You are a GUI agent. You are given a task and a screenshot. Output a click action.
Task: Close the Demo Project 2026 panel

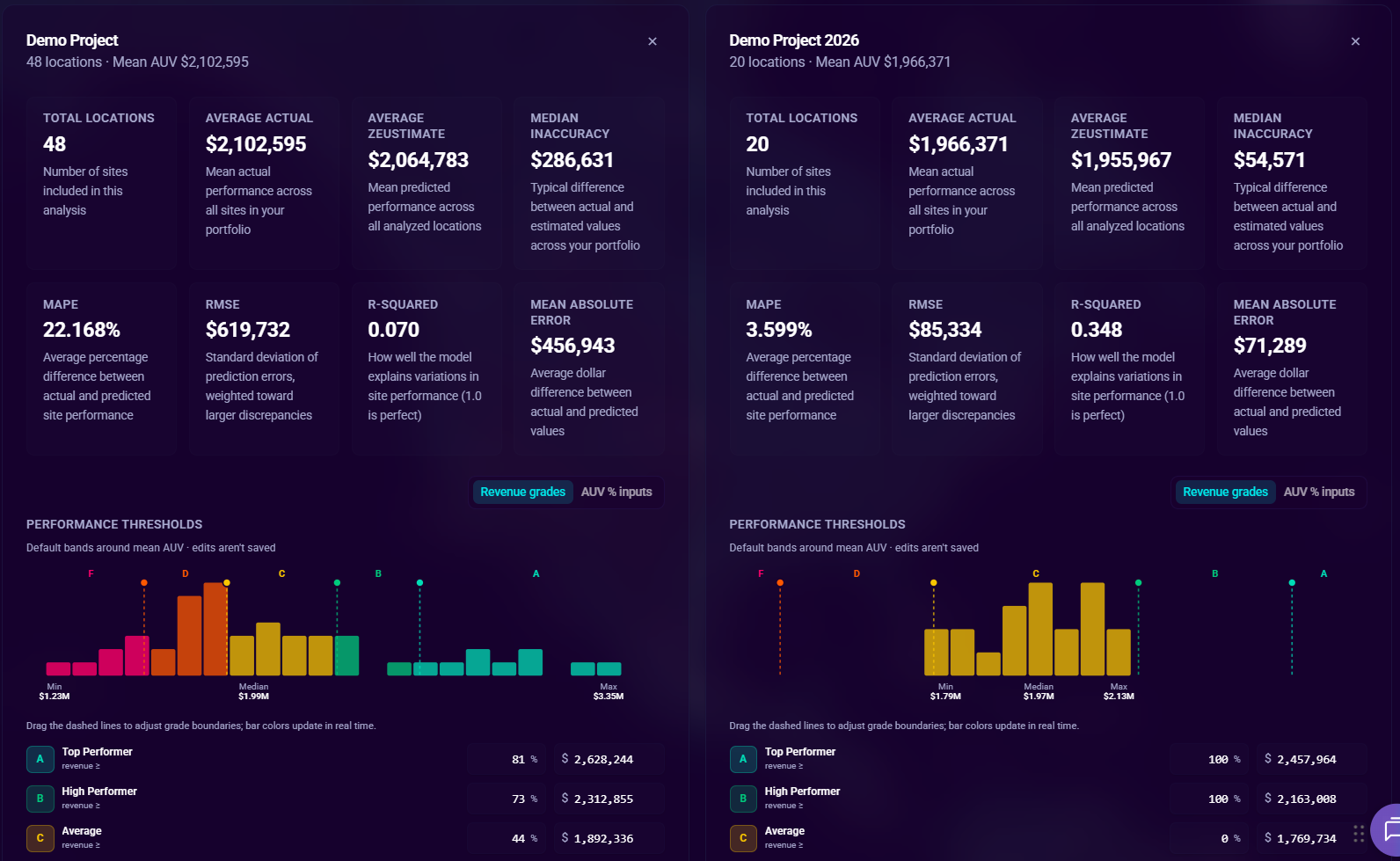click(1355, 41)
